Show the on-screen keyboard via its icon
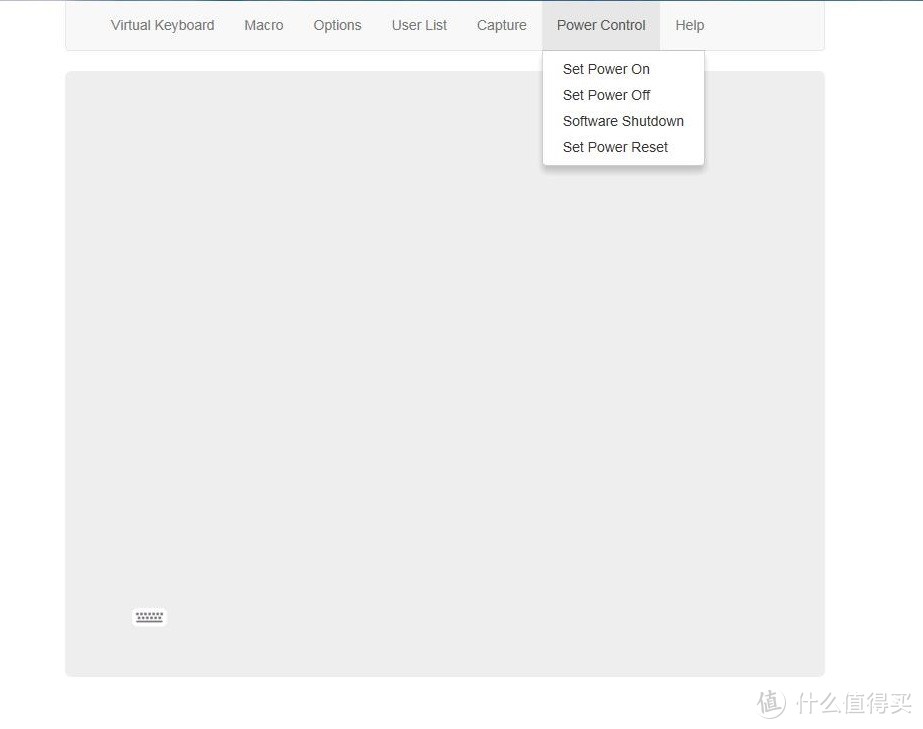 coord(149,617)
